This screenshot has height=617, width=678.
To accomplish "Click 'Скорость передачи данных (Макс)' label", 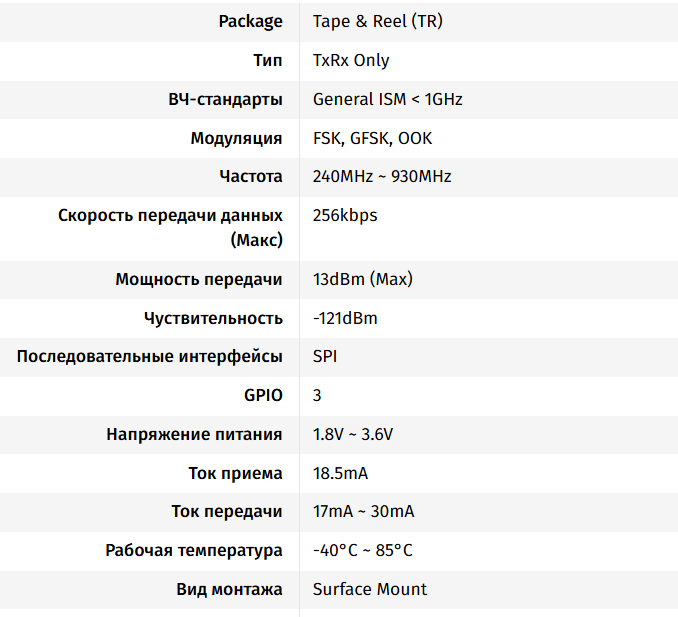I will (170, 227).
